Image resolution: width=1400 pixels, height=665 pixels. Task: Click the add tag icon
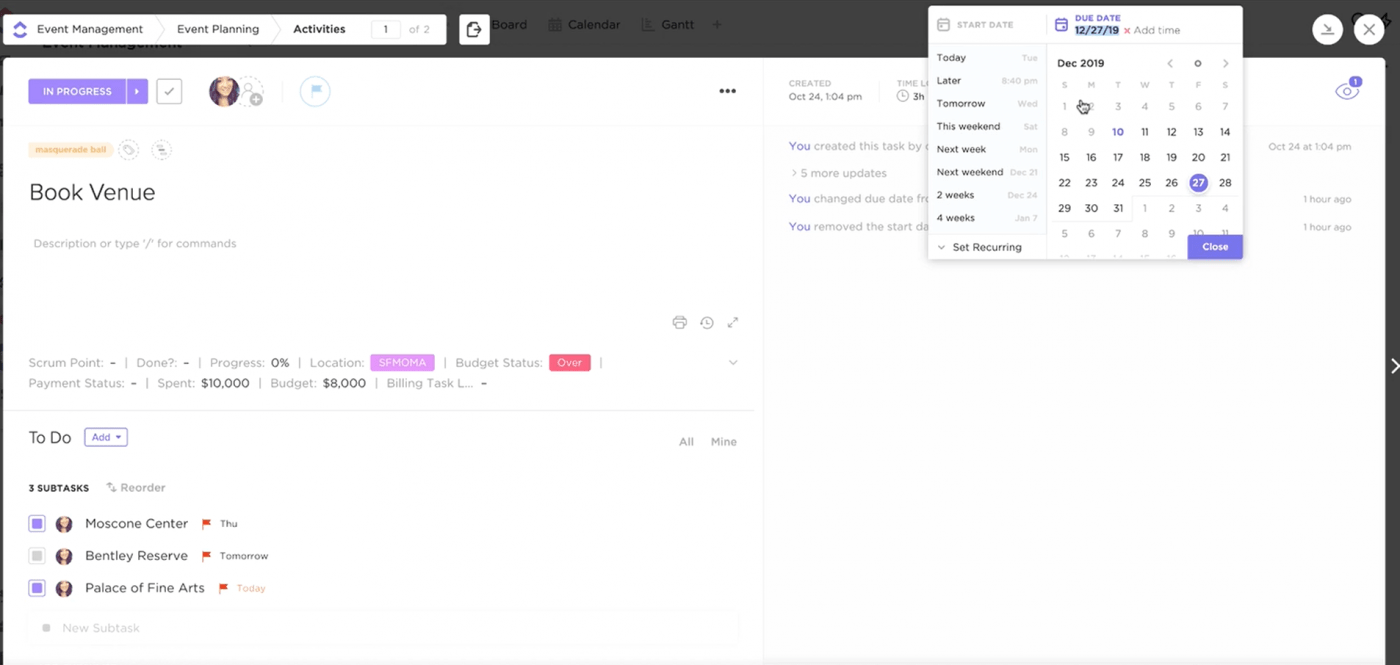(x=128, y=150)
